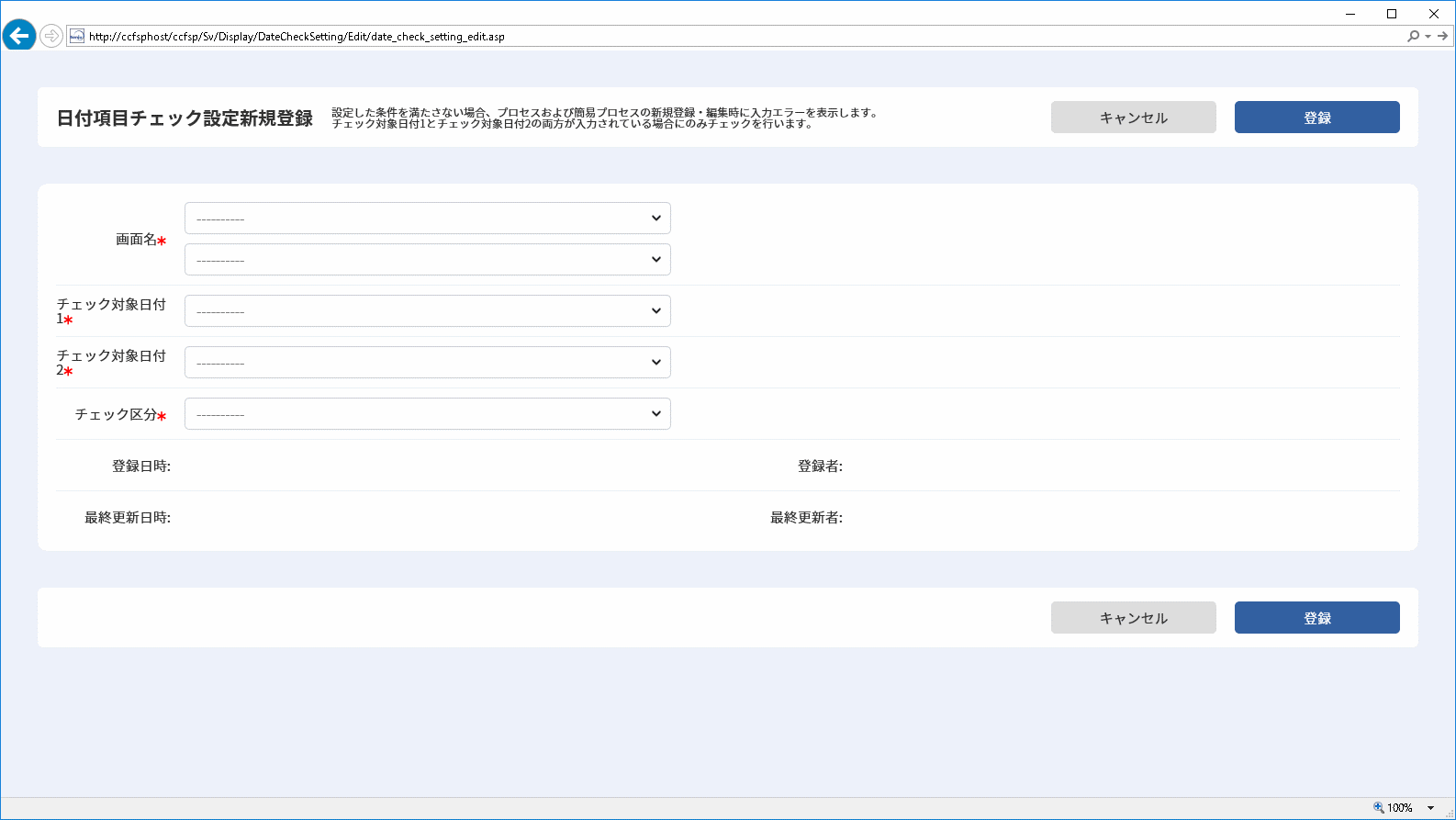Click the go arrow at address bar end
Viewport: 1456px width, 820px height.
pyautogui.click(x=1443, y=36)
